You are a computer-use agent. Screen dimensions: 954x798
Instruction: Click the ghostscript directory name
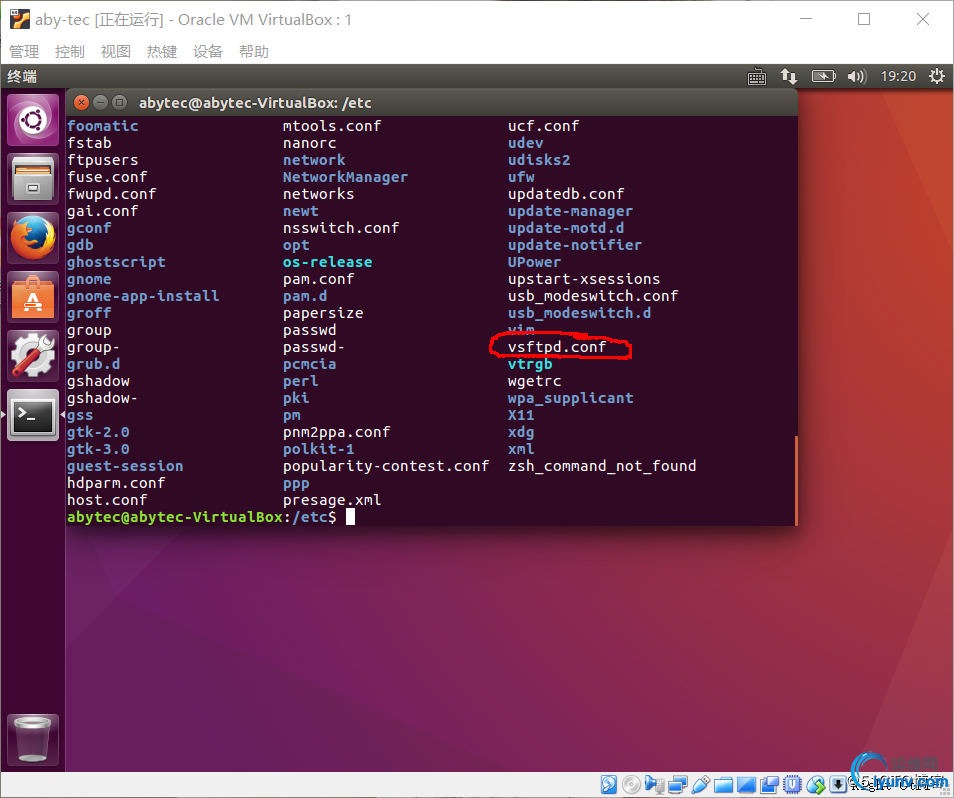116,262
